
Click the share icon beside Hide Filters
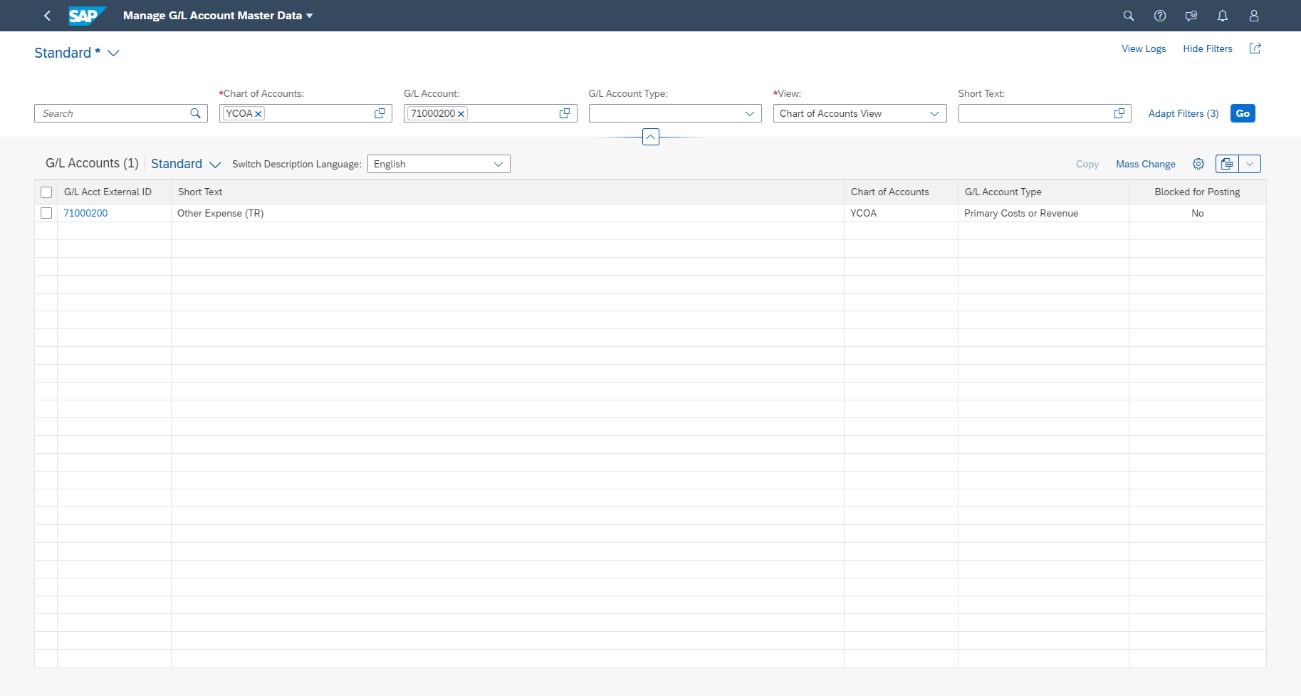pos(1256,49)
